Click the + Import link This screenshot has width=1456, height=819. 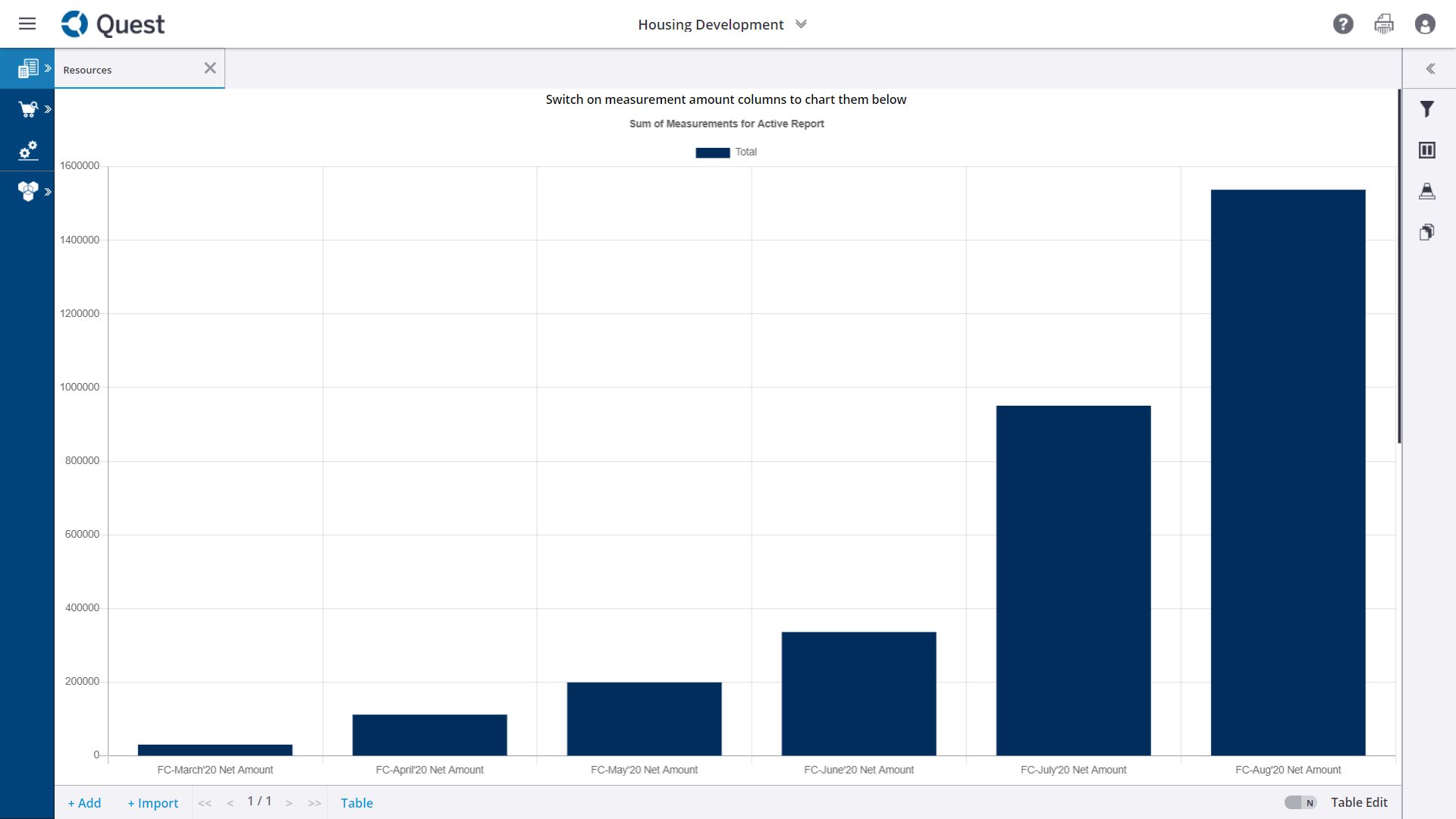click(x=152, y=802)
